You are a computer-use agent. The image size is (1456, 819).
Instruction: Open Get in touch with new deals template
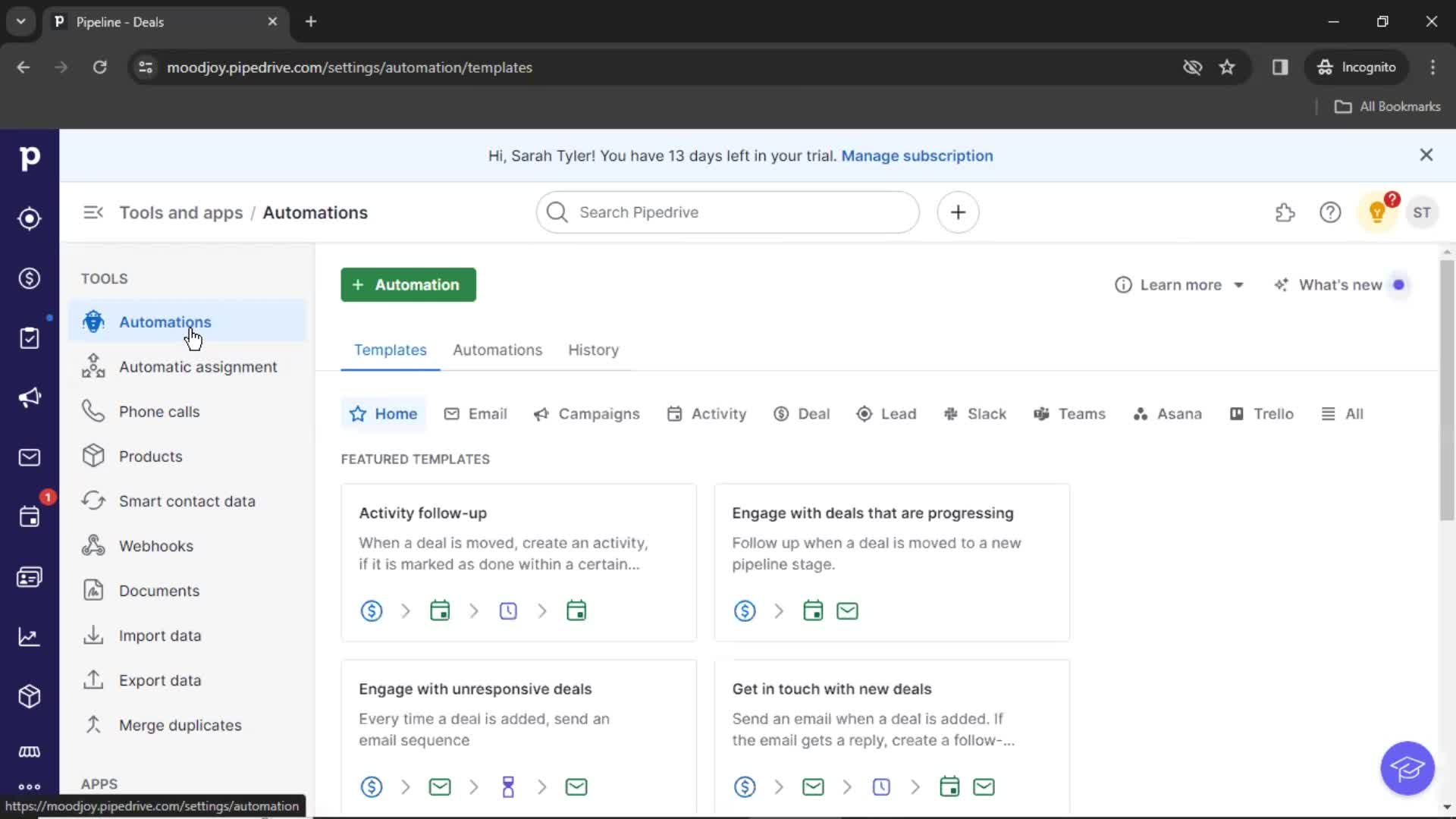coord(892,737)
